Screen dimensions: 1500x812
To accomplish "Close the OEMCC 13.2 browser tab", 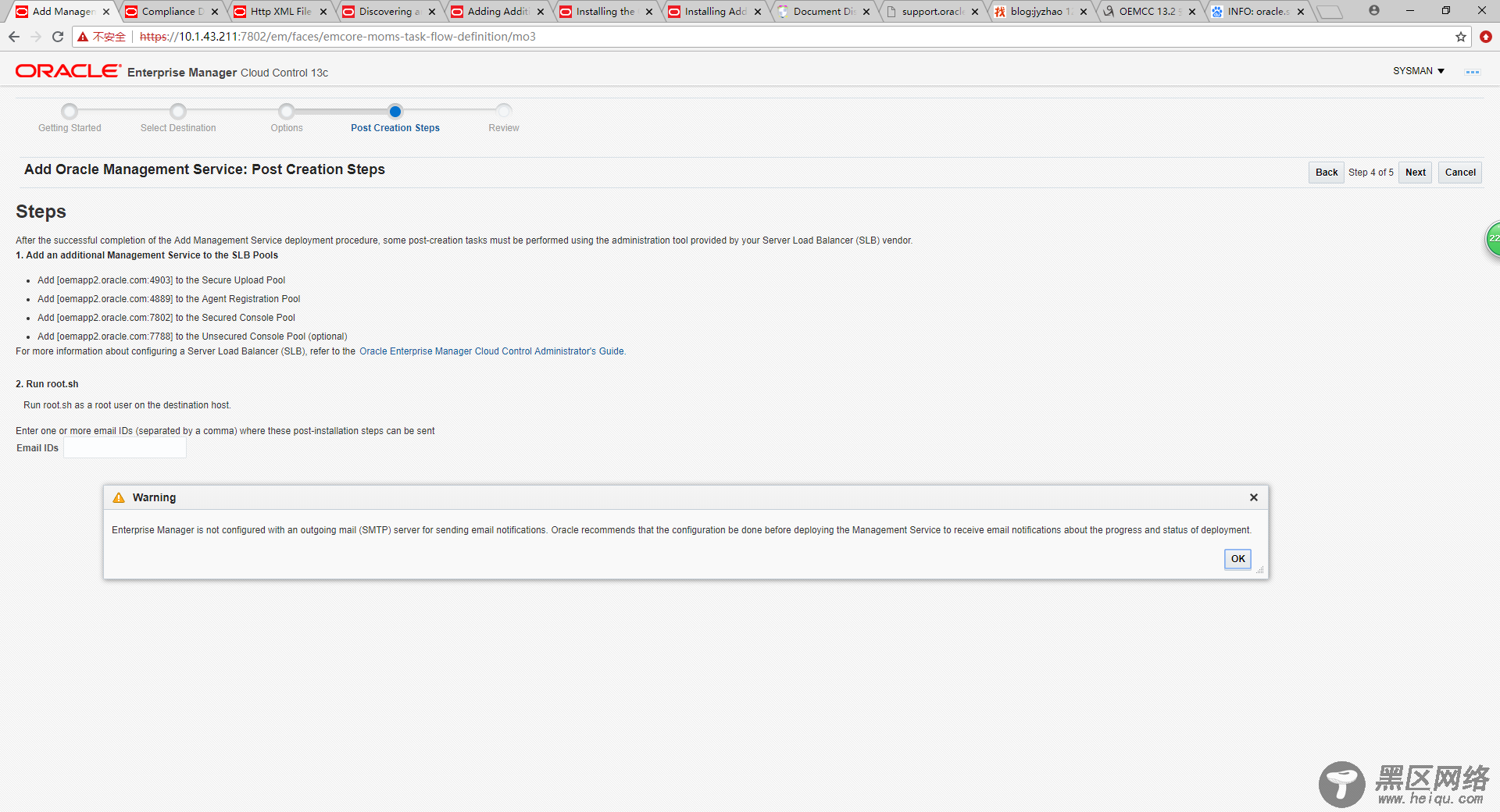I will point(1192,12).
